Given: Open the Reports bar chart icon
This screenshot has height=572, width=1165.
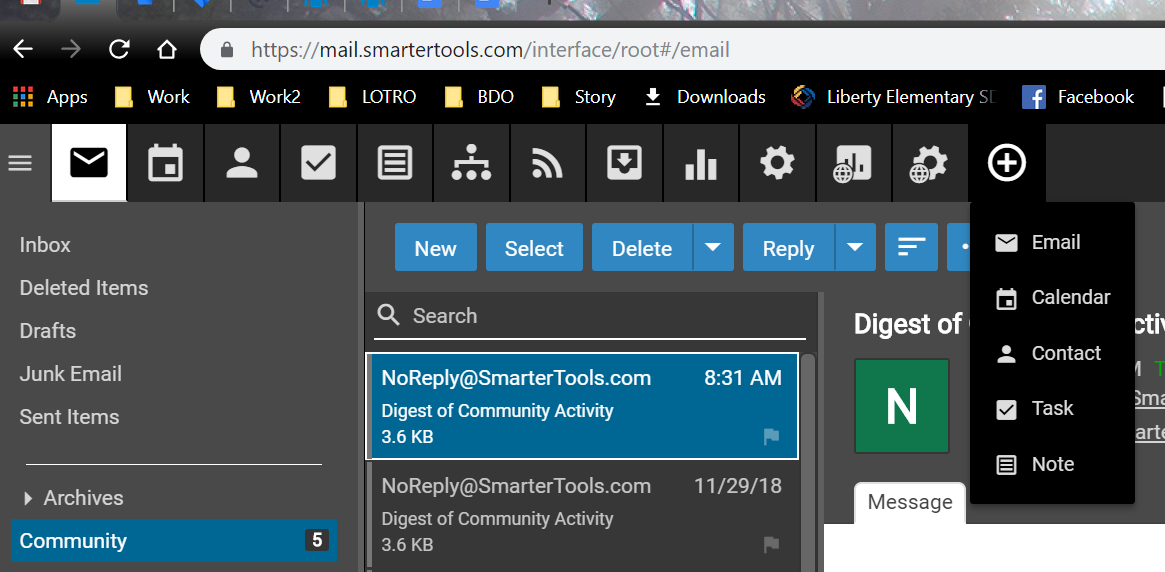Looking at the screenshot, I should pos(701,163).
